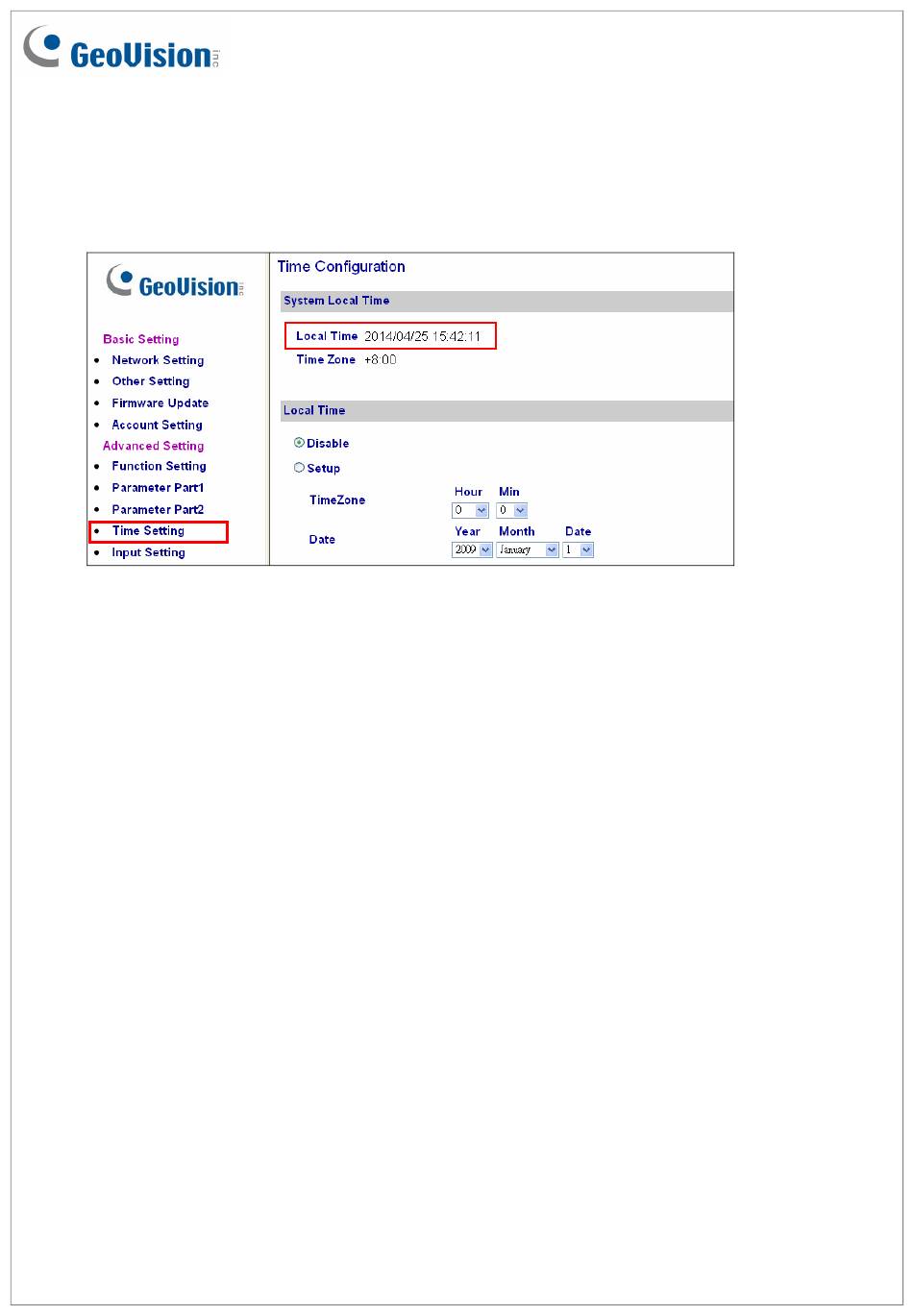913x1316 pixels.
Task: Select the Setup radio button
Action: (x=299, y=468)
